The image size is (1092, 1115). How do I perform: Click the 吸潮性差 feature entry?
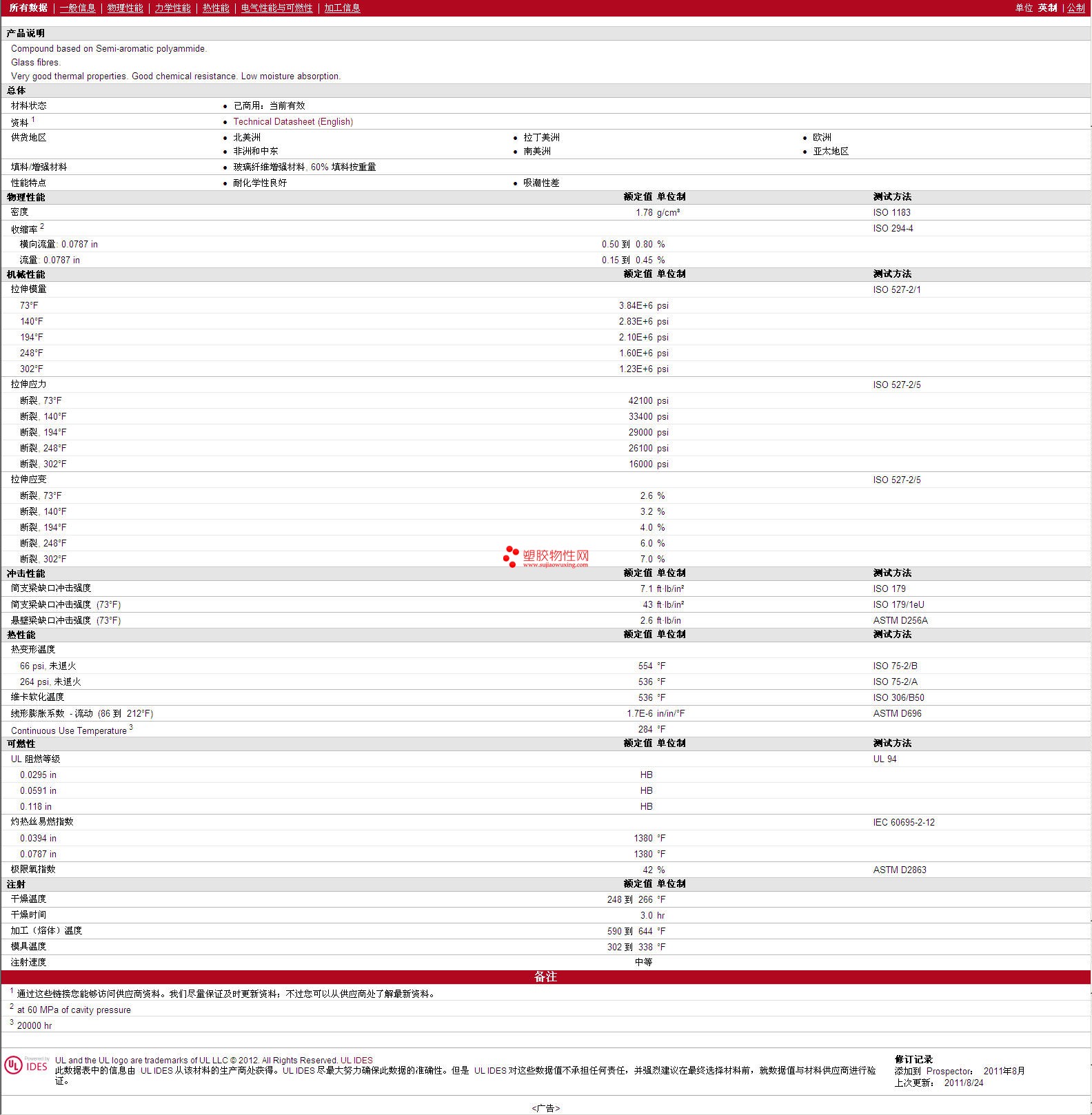pyautogui.click(x=541, y=183)
